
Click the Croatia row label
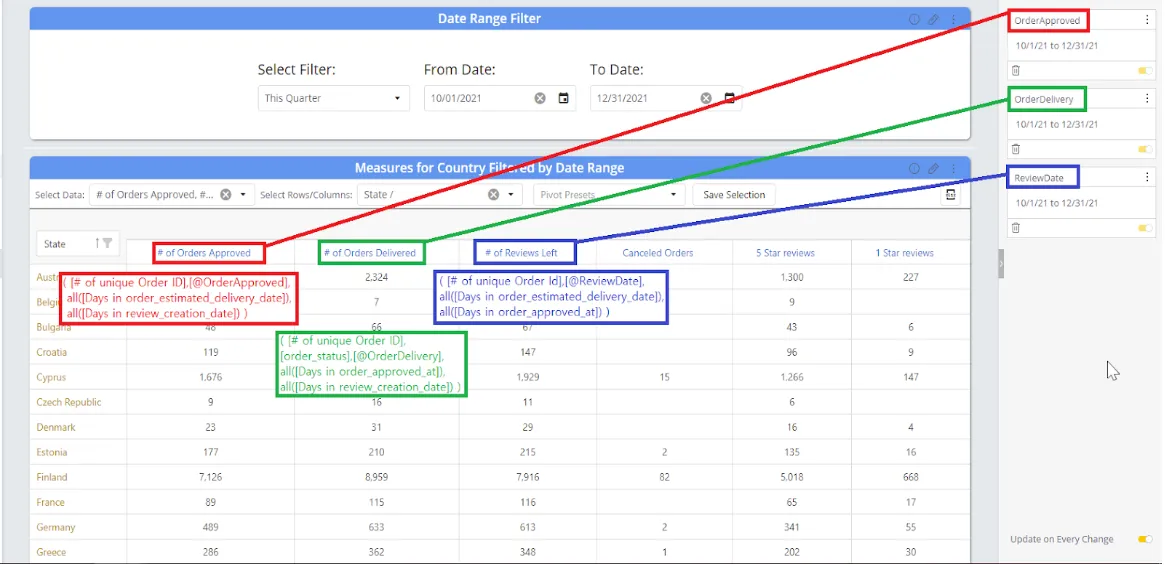coord(51,352)
